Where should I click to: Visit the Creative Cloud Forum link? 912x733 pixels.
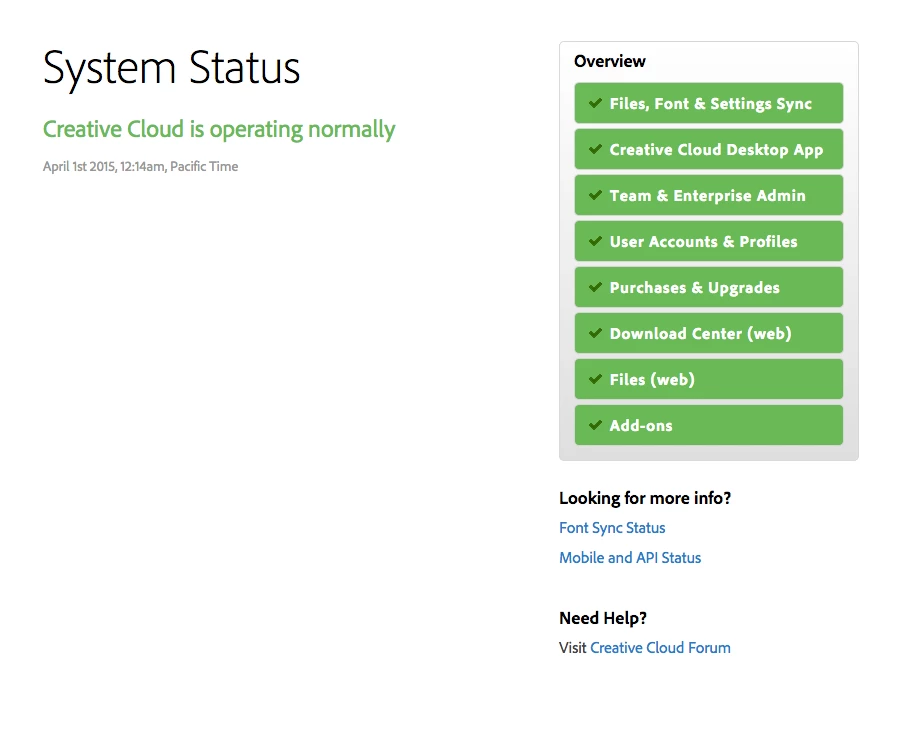660,648
